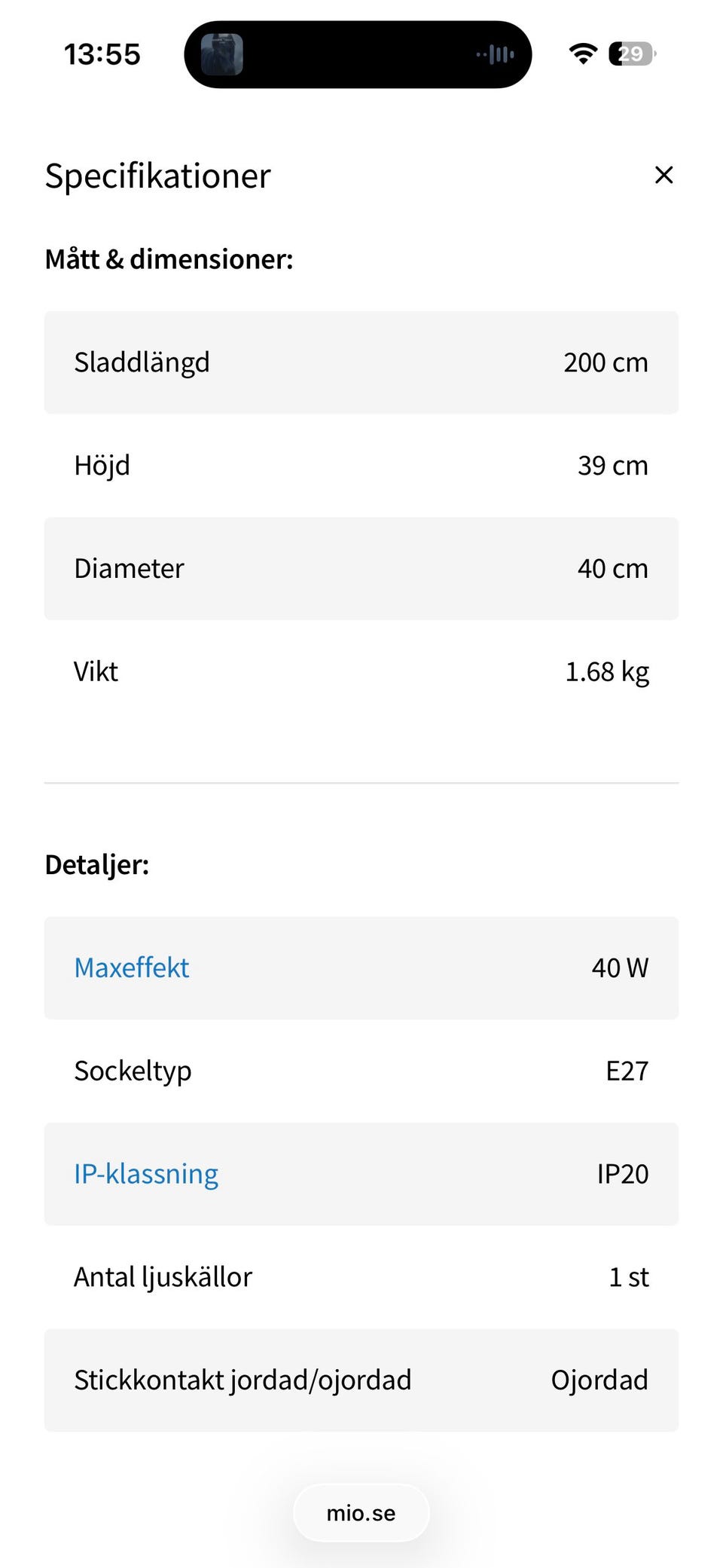
Task: Open the IP-klassning explanation link
Action: 146,1174
